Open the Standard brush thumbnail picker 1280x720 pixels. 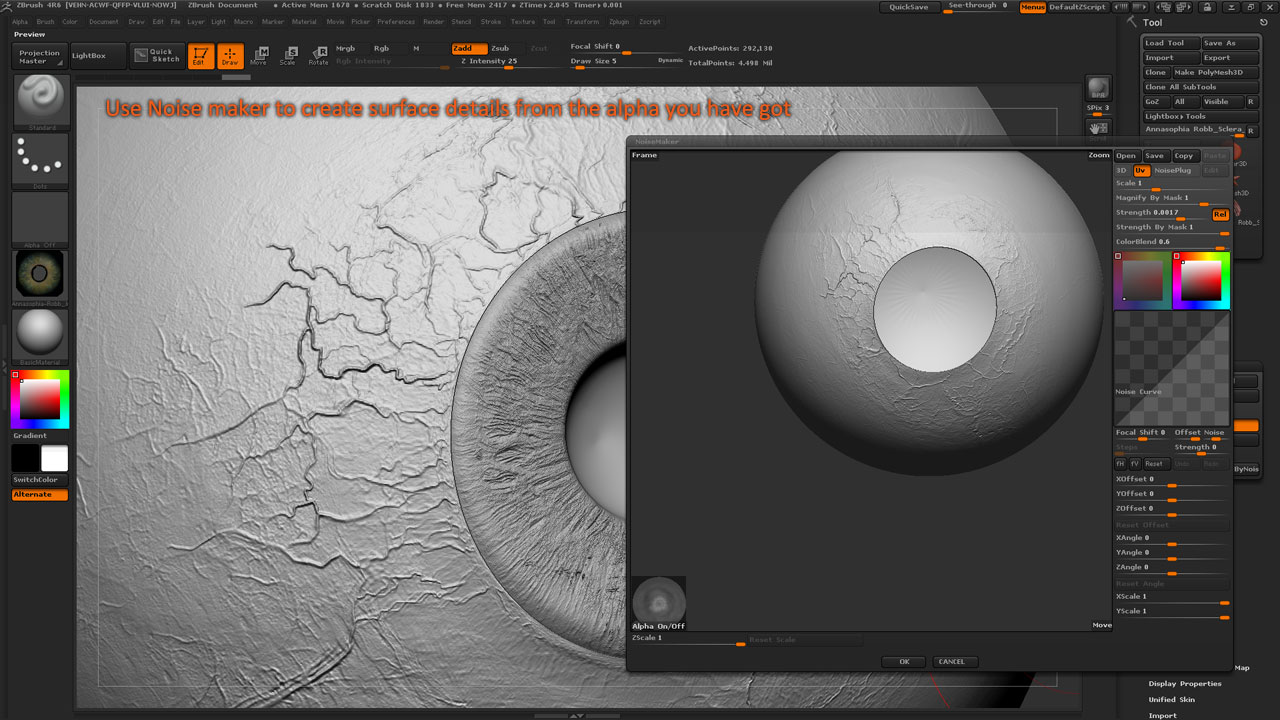click(42, 101)
